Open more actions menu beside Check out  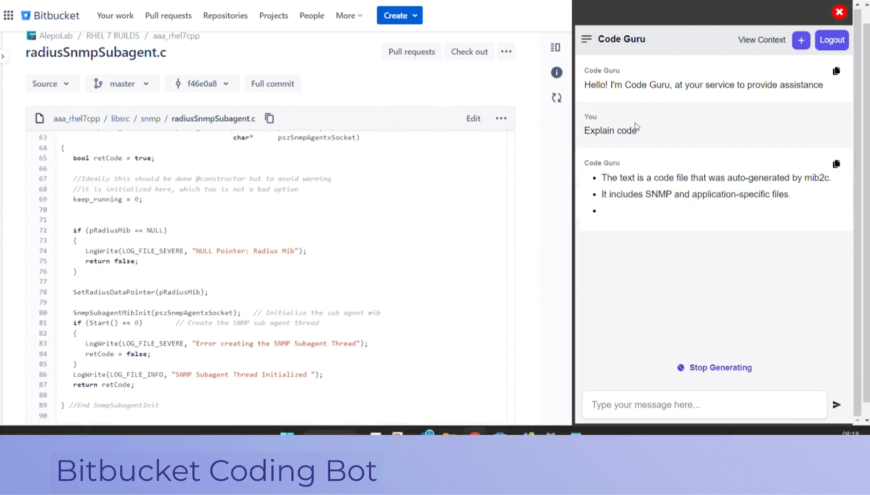point(506,52)
